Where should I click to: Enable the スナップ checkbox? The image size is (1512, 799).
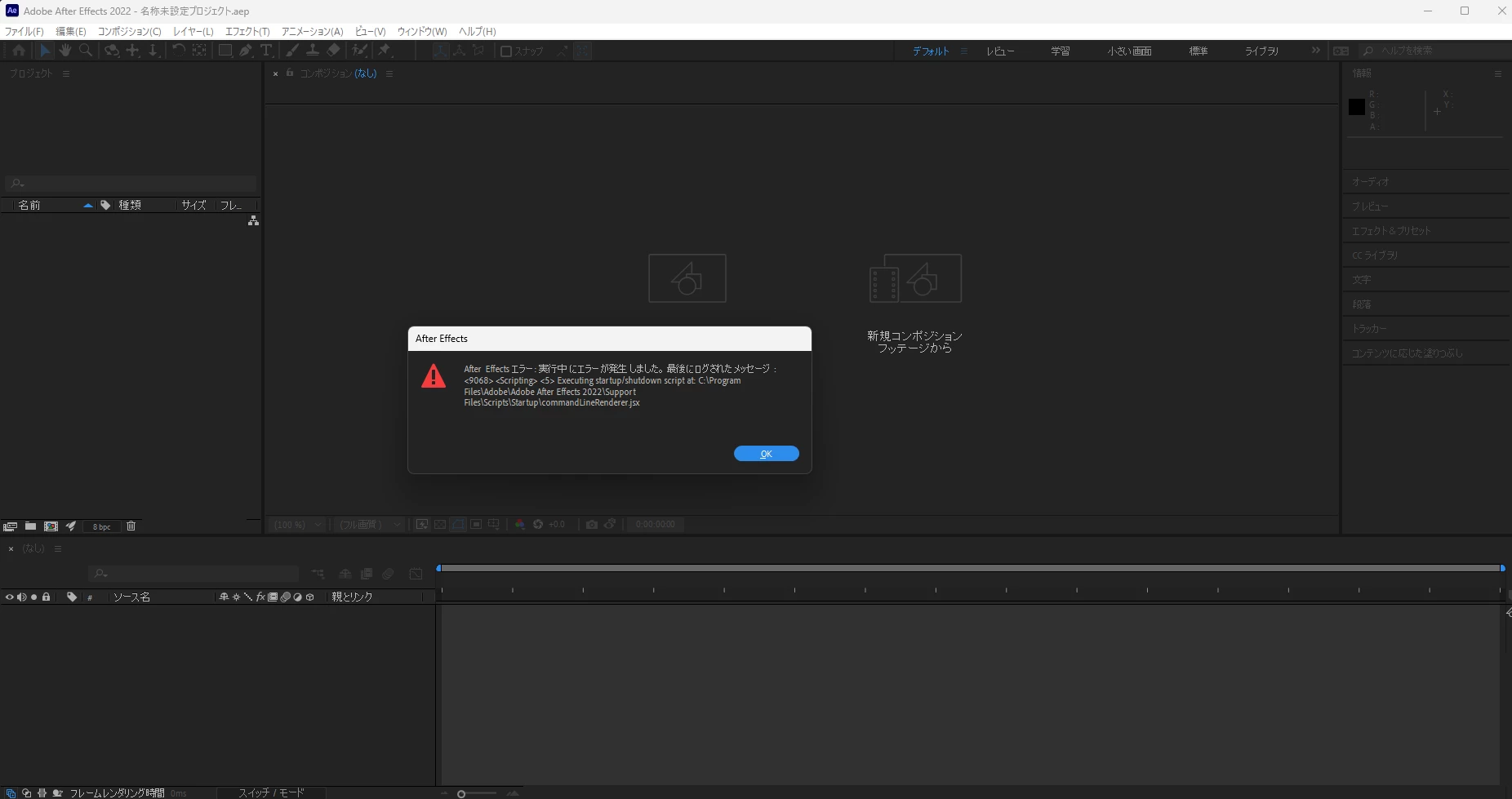tap(505, 51)
